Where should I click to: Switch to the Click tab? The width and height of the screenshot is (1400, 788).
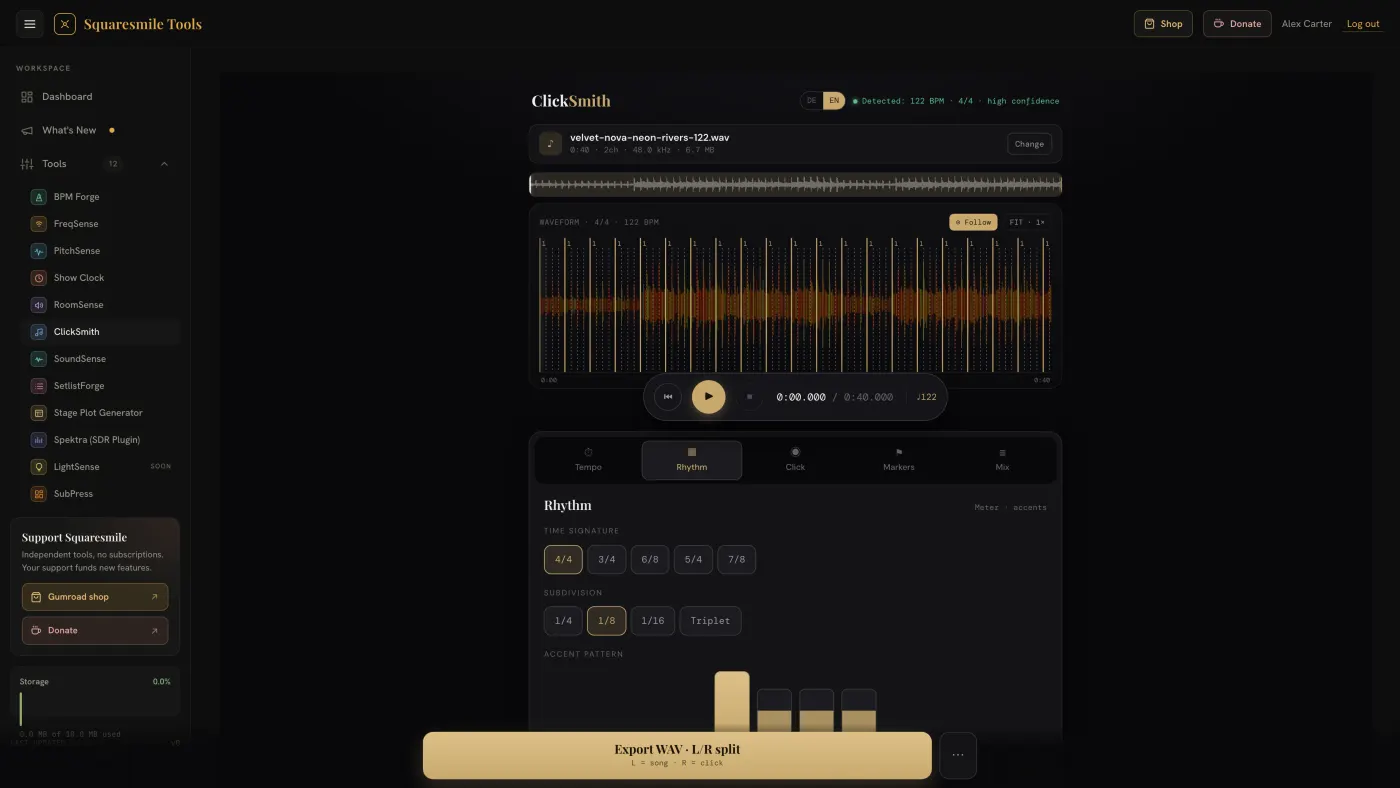coord(795,460)
